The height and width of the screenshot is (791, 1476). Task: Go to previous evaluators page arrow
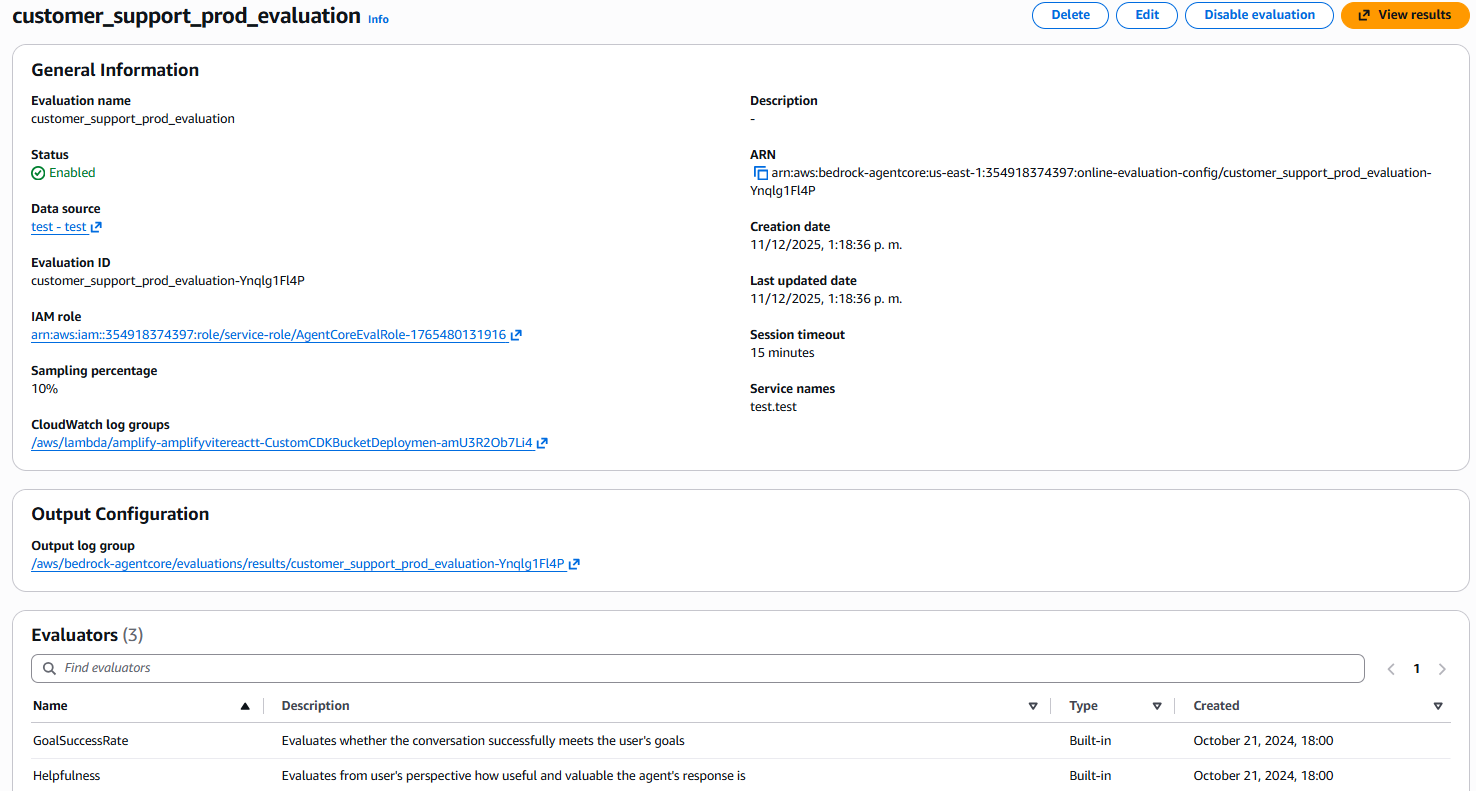coord(1391,669)
